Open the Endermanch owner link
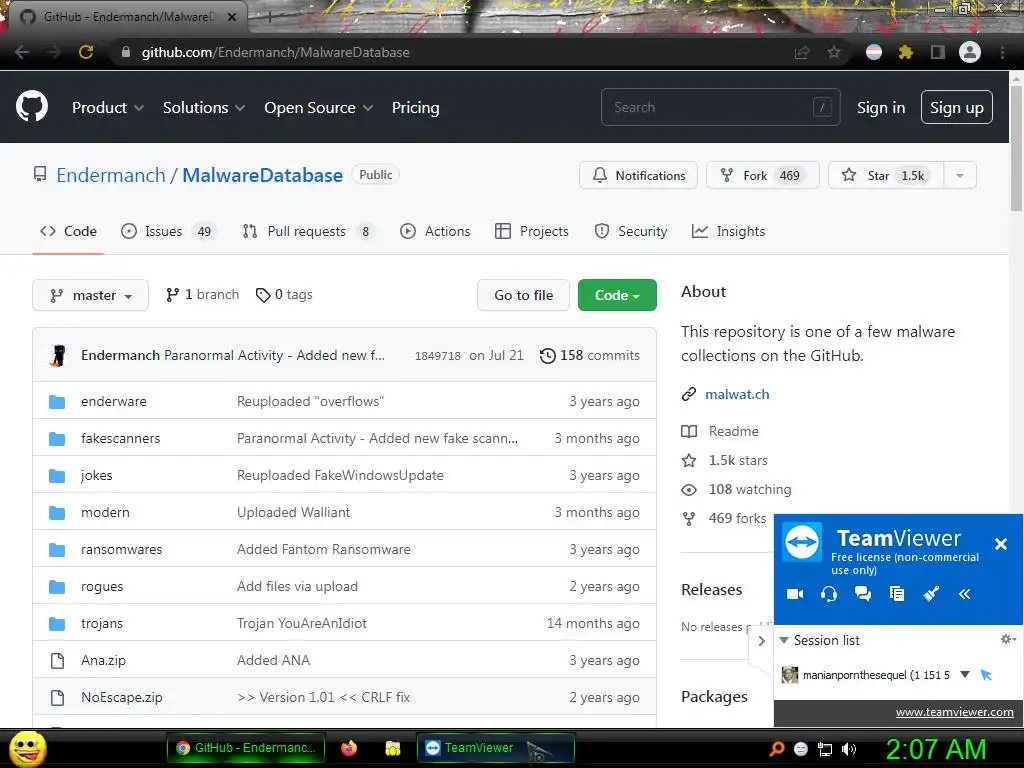Viewport: 1024px width, 768px height. (x=111, y=175)
